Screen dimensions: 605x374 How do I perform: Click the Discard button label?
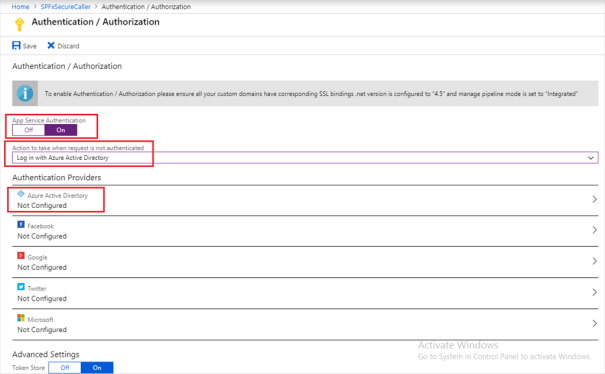pos(68,46)
